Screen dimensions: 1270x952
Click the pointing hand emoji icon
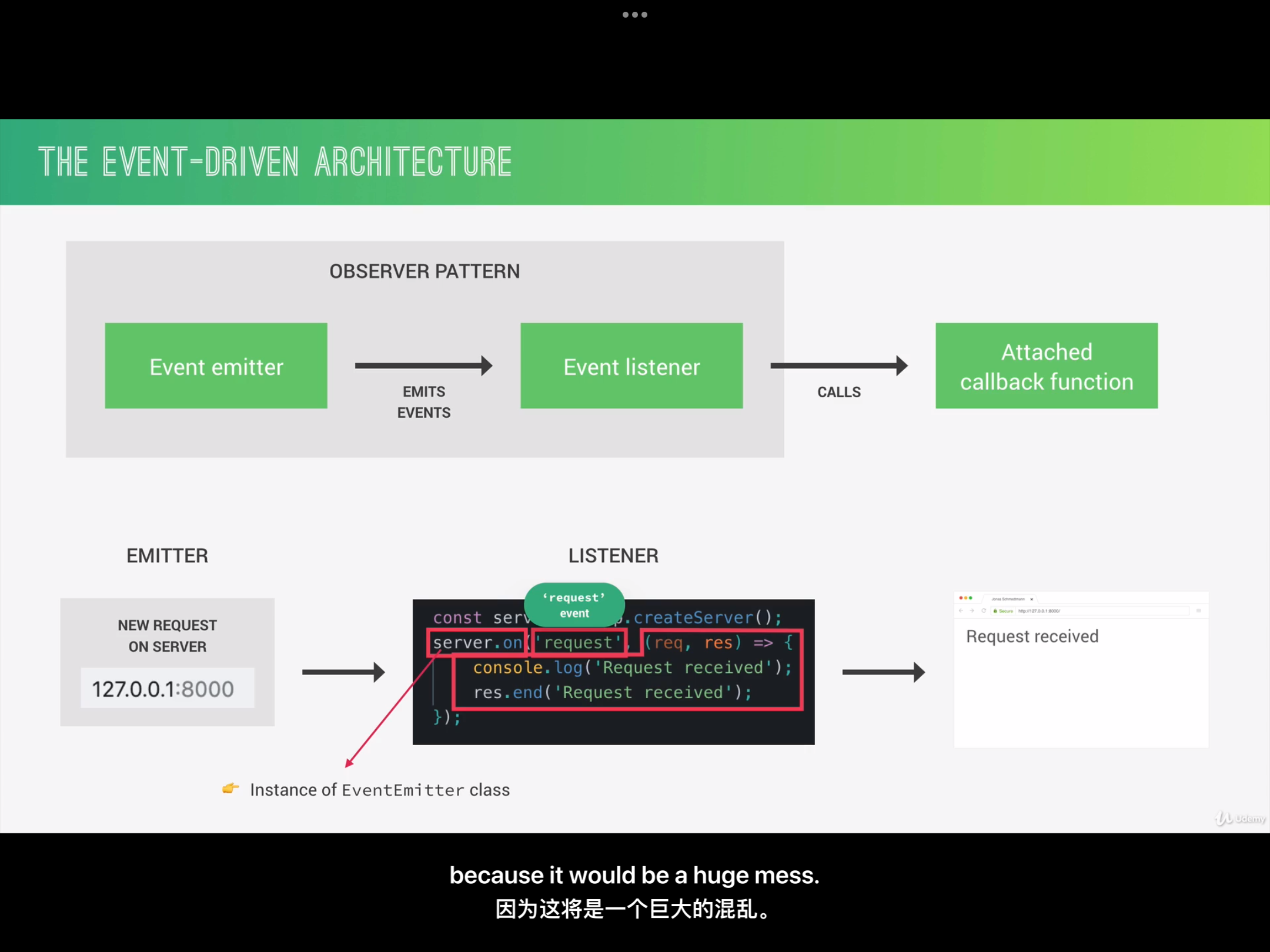pyautogui.click(x=230, y=788)
